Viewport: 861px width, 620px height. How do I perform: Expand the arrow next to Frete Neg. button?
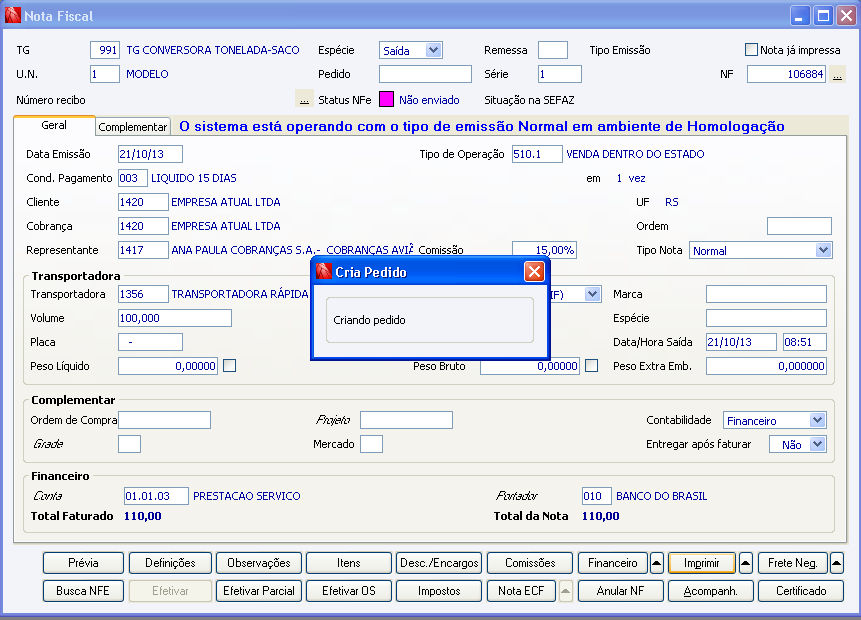point(836,563)
